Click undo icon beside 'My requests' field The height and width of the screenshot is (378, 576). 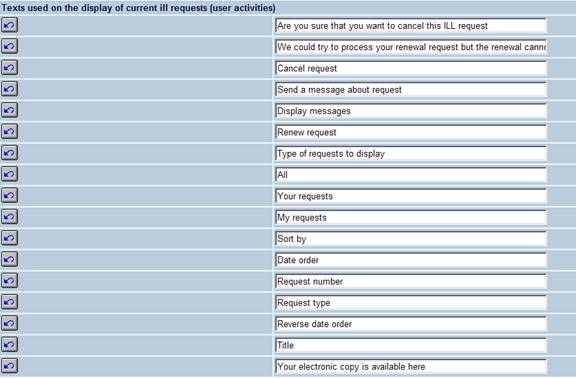(9, 217)
